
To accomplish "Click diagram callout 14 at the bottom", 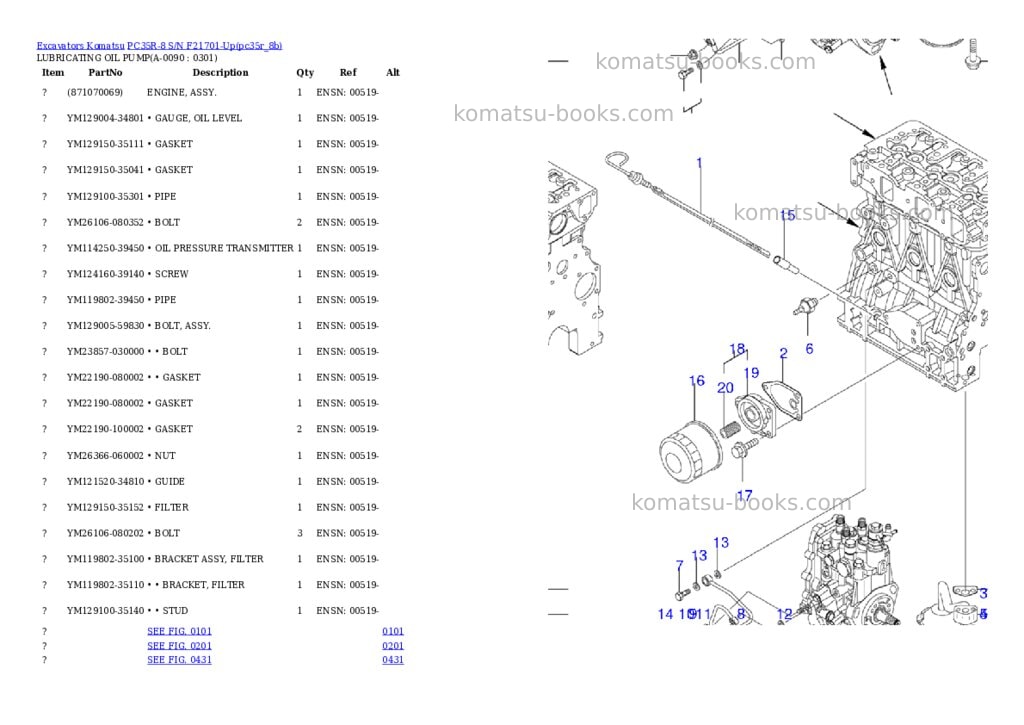I will [x=665, y=614].
